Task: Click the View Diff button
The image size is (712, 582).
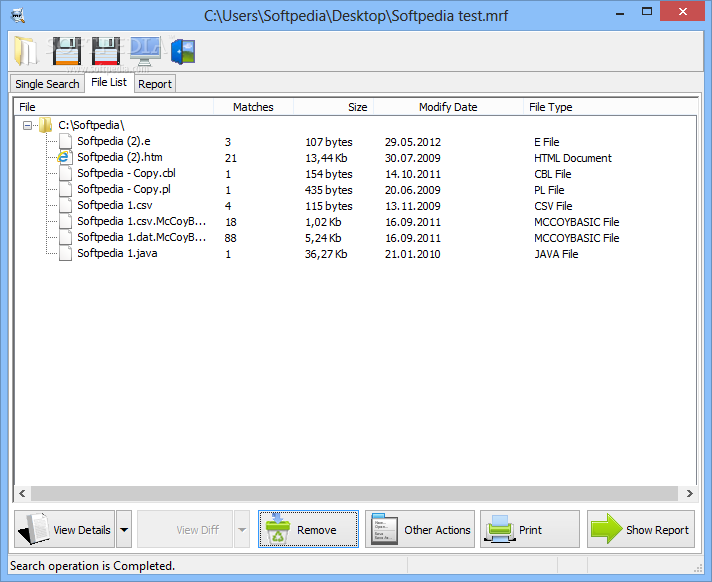Action: [185, 529]
